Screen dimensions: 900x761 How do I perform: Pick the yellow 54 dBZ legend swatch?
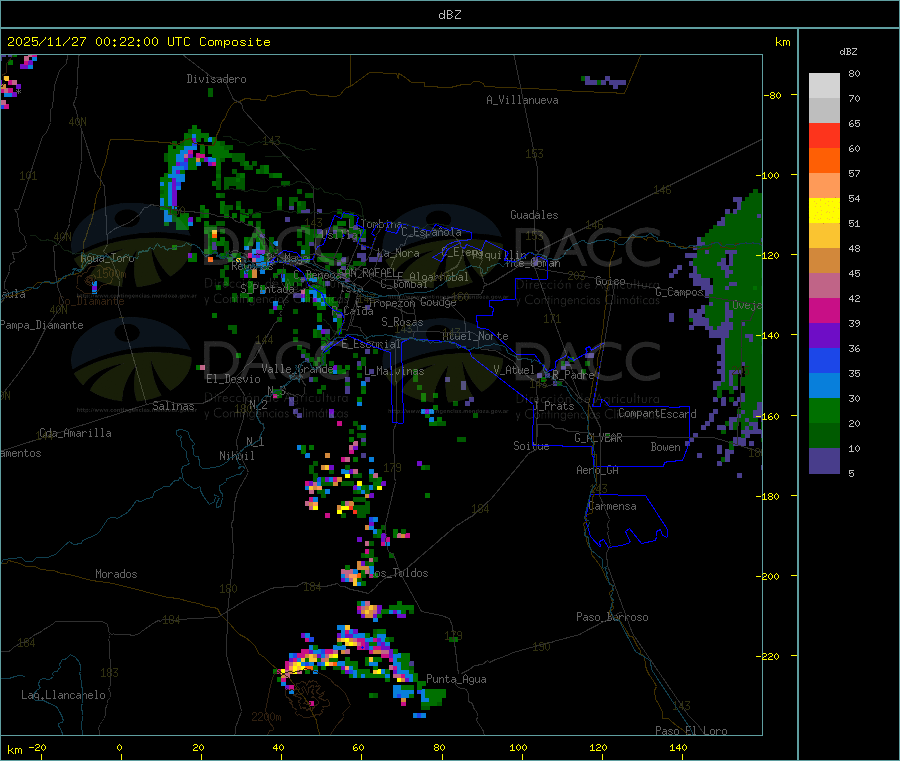coord(824,211)
